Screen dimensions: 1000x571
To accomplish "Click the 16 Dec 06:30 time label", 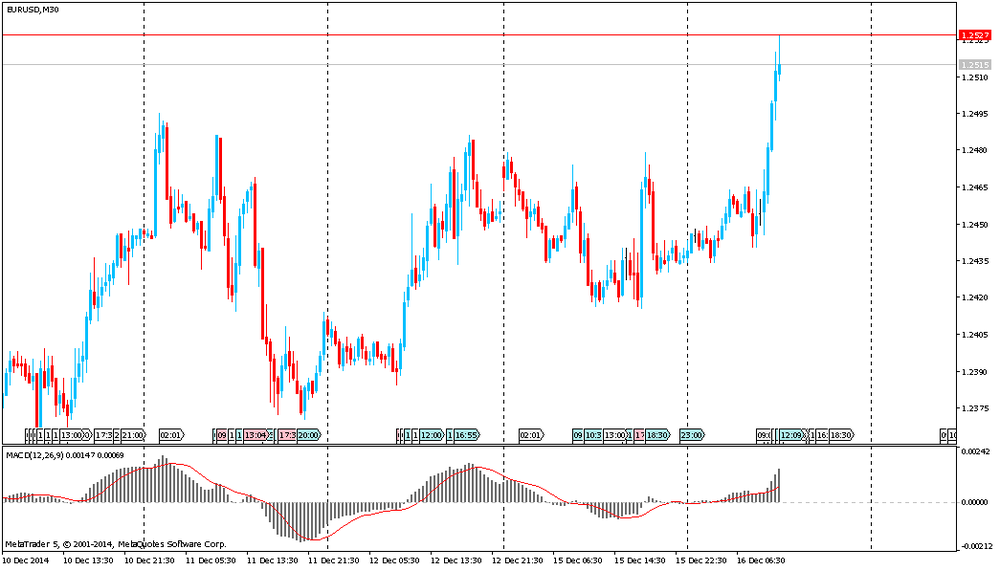I will coord(760,561).
